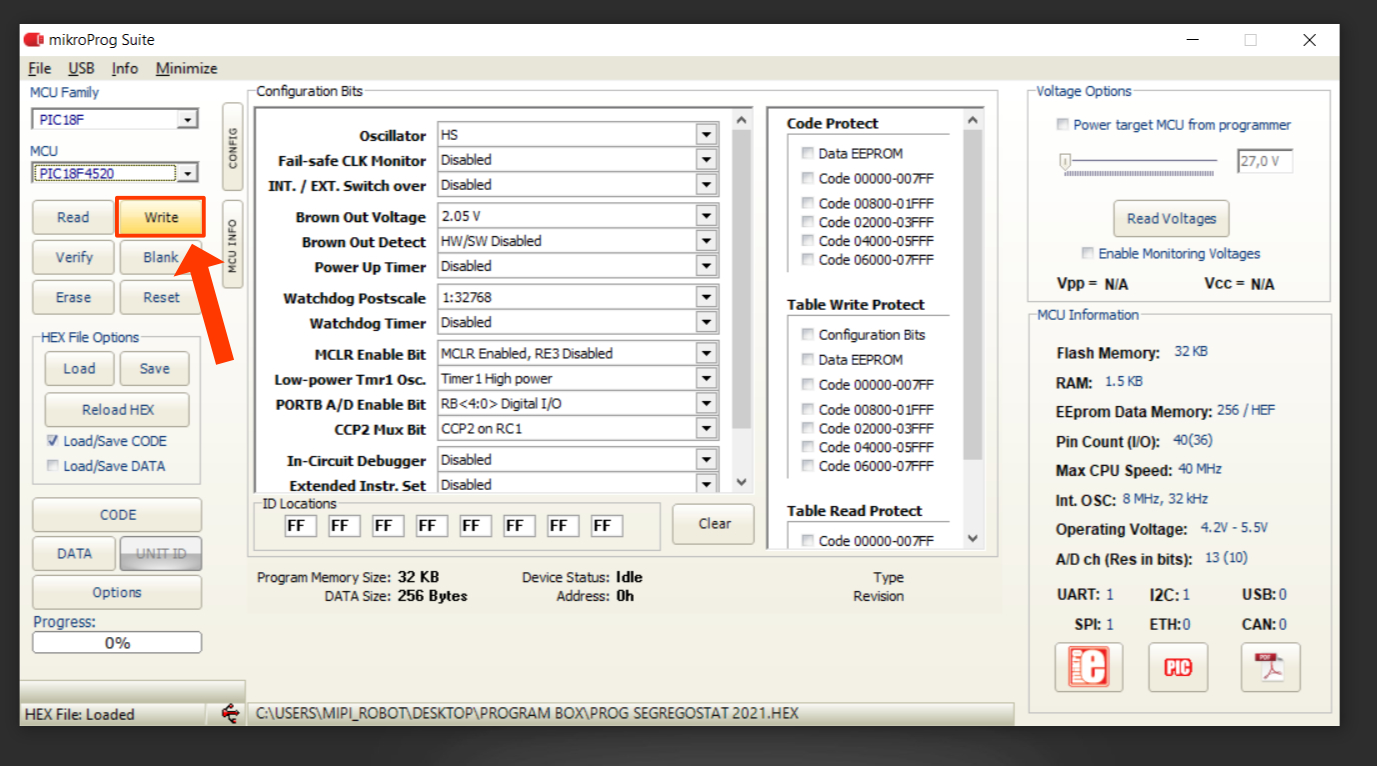The width and height of the screenshot is (1377, 766).
Task: Check Code 04000-05FFF under Table Write Protect
Action: click(x=807, y=447)
